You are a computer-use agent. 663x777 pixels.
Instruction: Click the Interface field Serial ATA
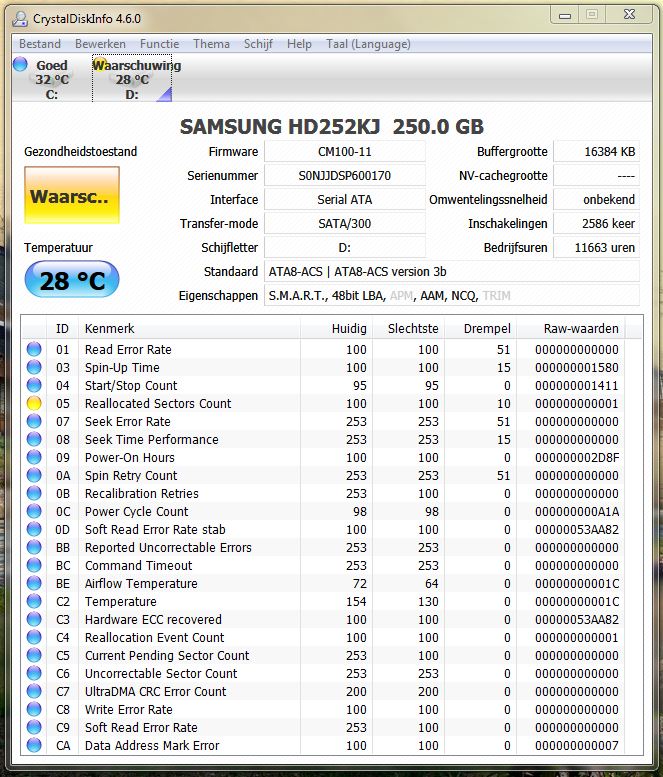345,199
